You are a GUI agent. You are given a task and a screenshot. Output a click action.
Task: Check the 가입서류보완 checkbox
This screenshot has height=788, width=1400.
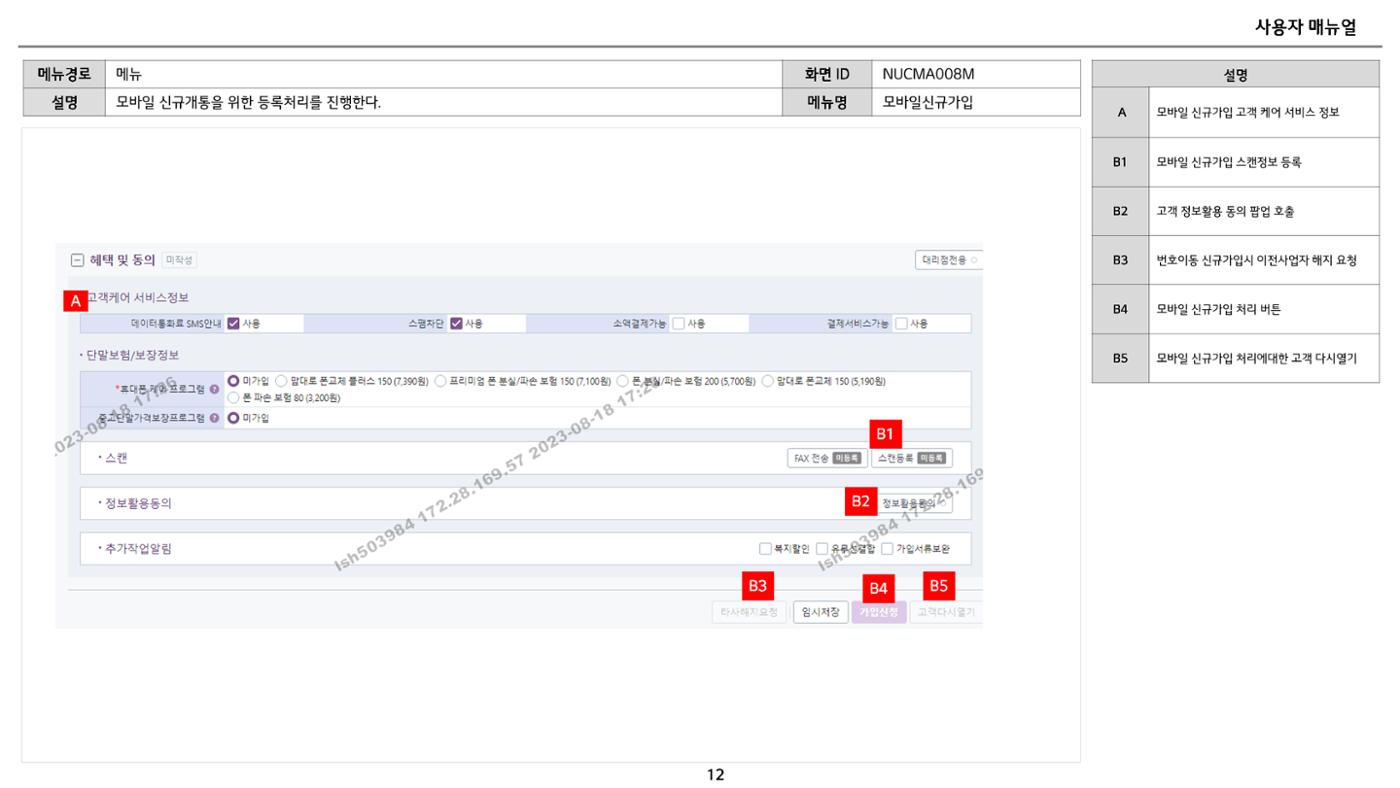tap(887, 549)
